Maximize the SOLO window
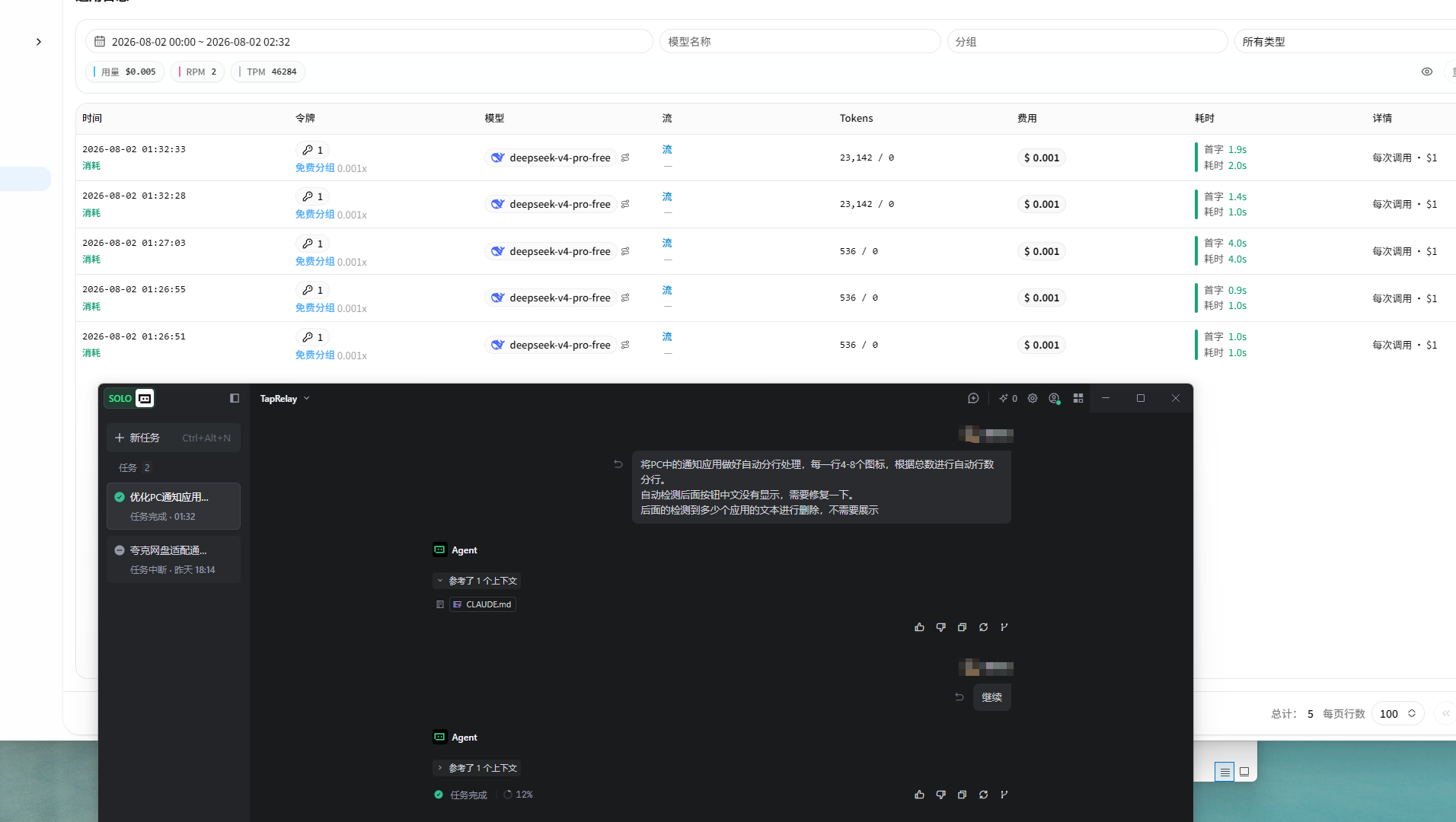 pos(1141,398)
